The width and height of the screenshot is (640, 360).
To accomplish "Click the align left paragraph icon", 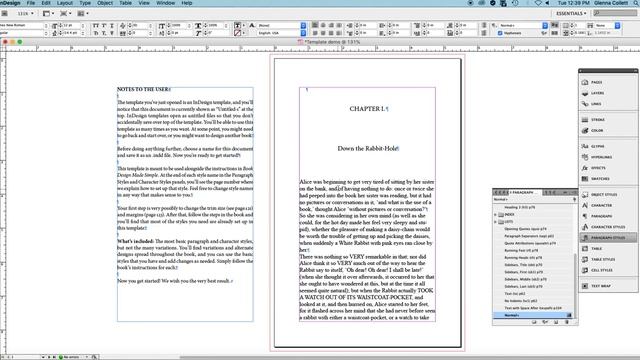I will click(315, 25).
